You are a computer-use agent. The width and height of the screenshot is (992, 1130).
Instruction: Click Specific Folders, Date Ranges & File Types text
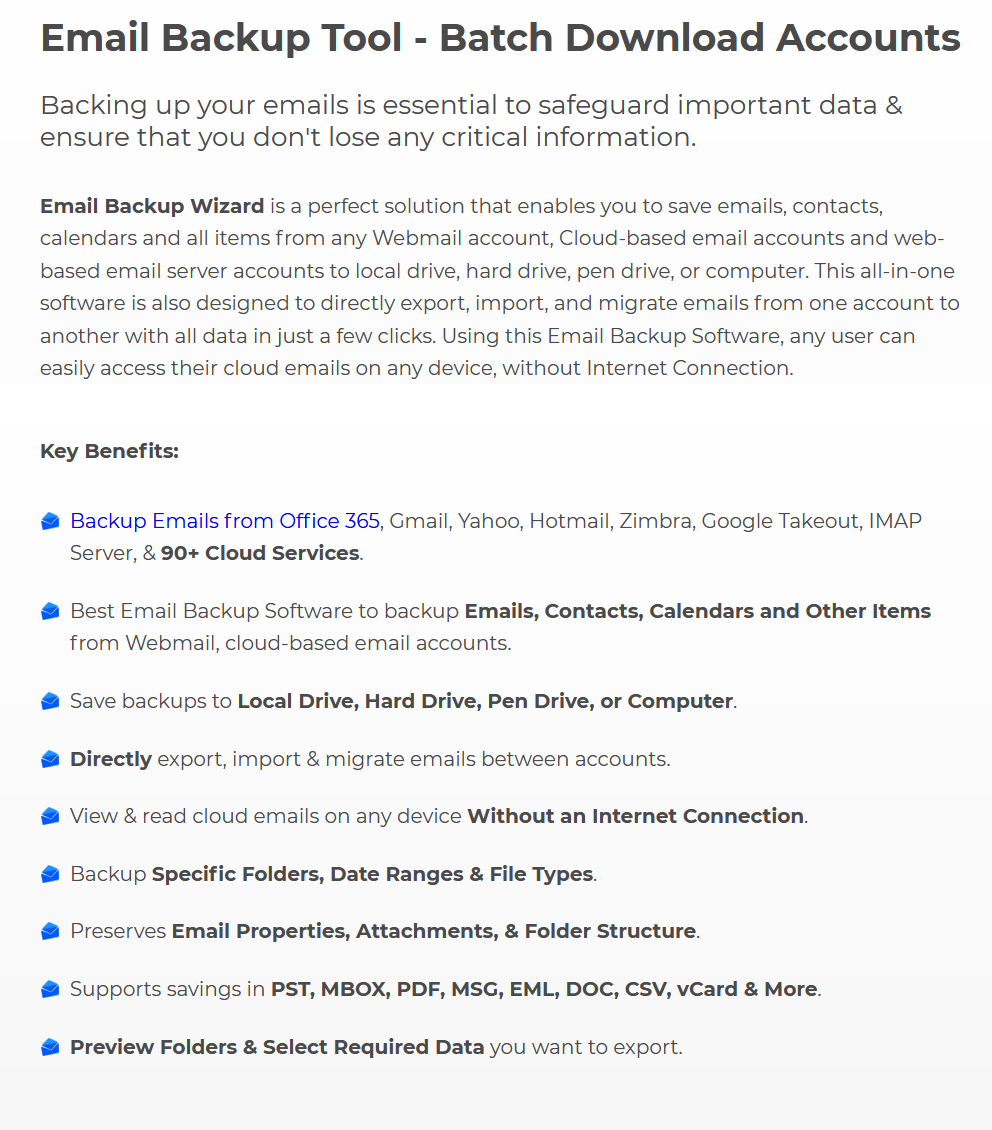pos(372,874)
